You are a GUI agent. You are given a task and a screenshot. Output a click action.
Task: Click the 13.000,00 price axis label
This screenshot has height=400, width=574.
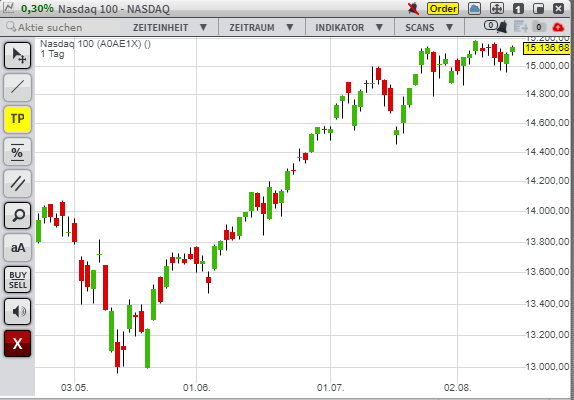coord(548,367)
